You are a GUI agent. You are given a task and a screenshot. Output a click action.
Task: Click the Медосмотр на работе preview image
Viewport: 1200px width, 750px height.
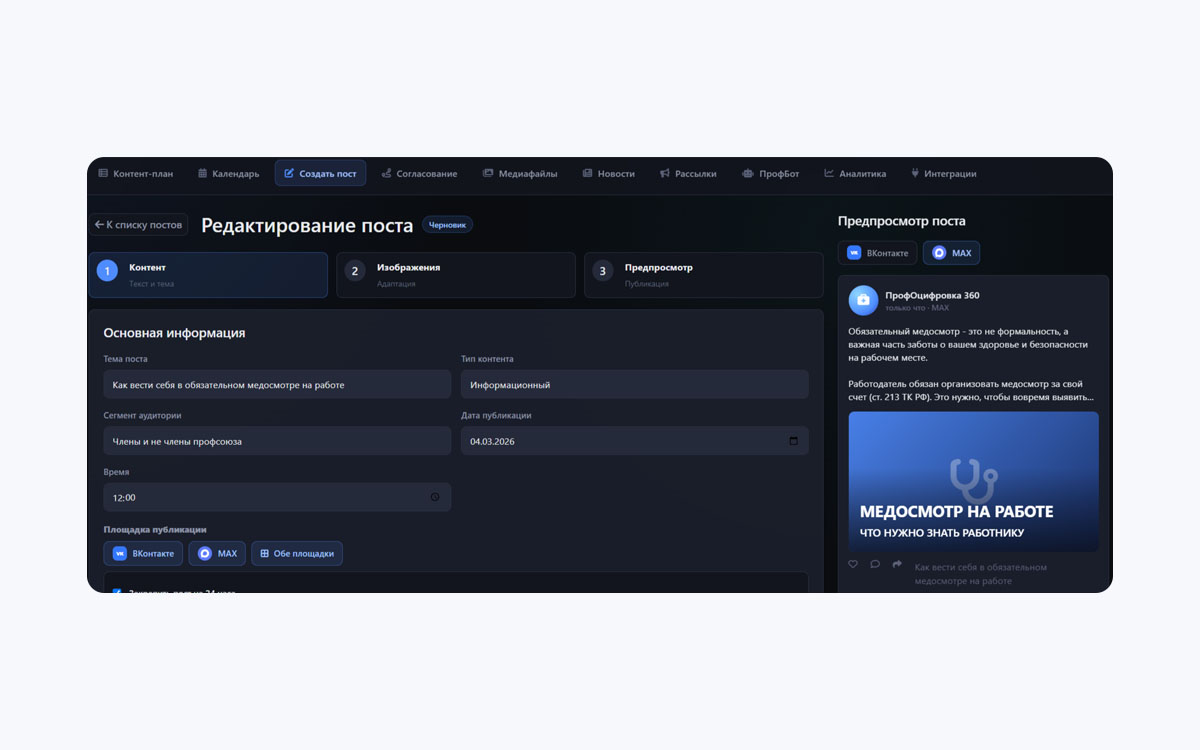click(x=974, y=481)
